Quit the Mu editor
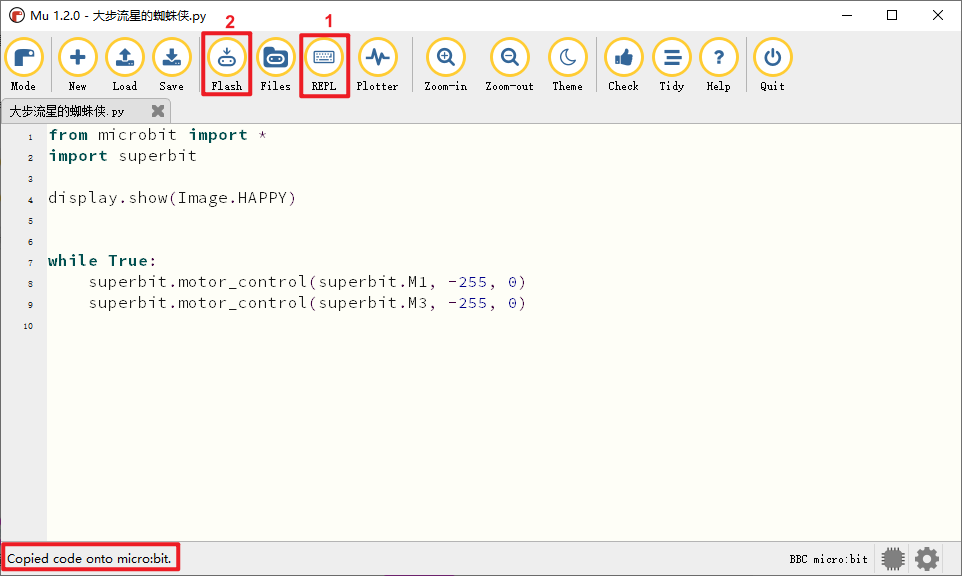This screenshot has width=962, height=576. [772, 65]
